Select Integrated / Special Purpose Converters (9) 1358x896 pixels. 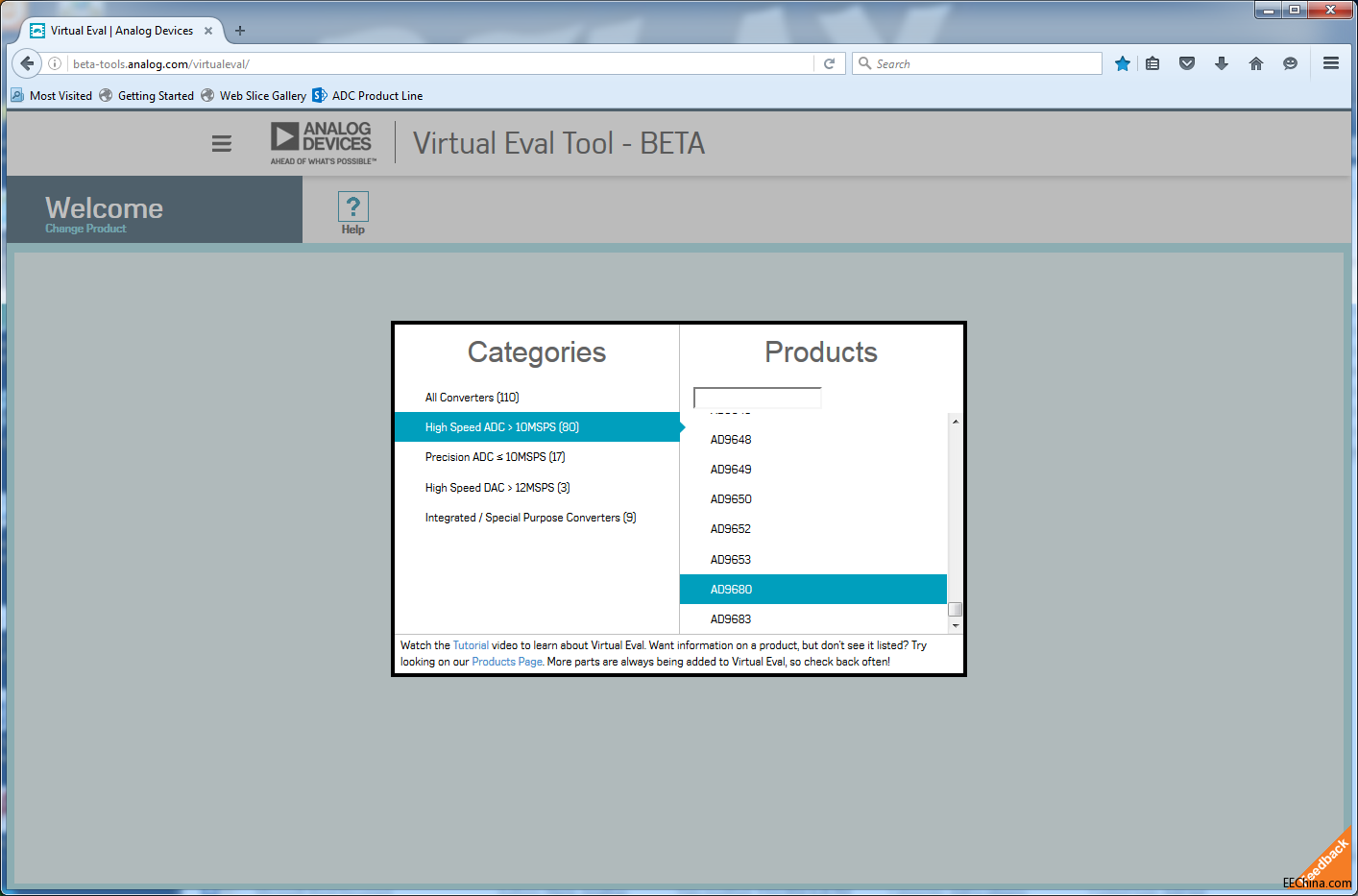tap(537, 518)
